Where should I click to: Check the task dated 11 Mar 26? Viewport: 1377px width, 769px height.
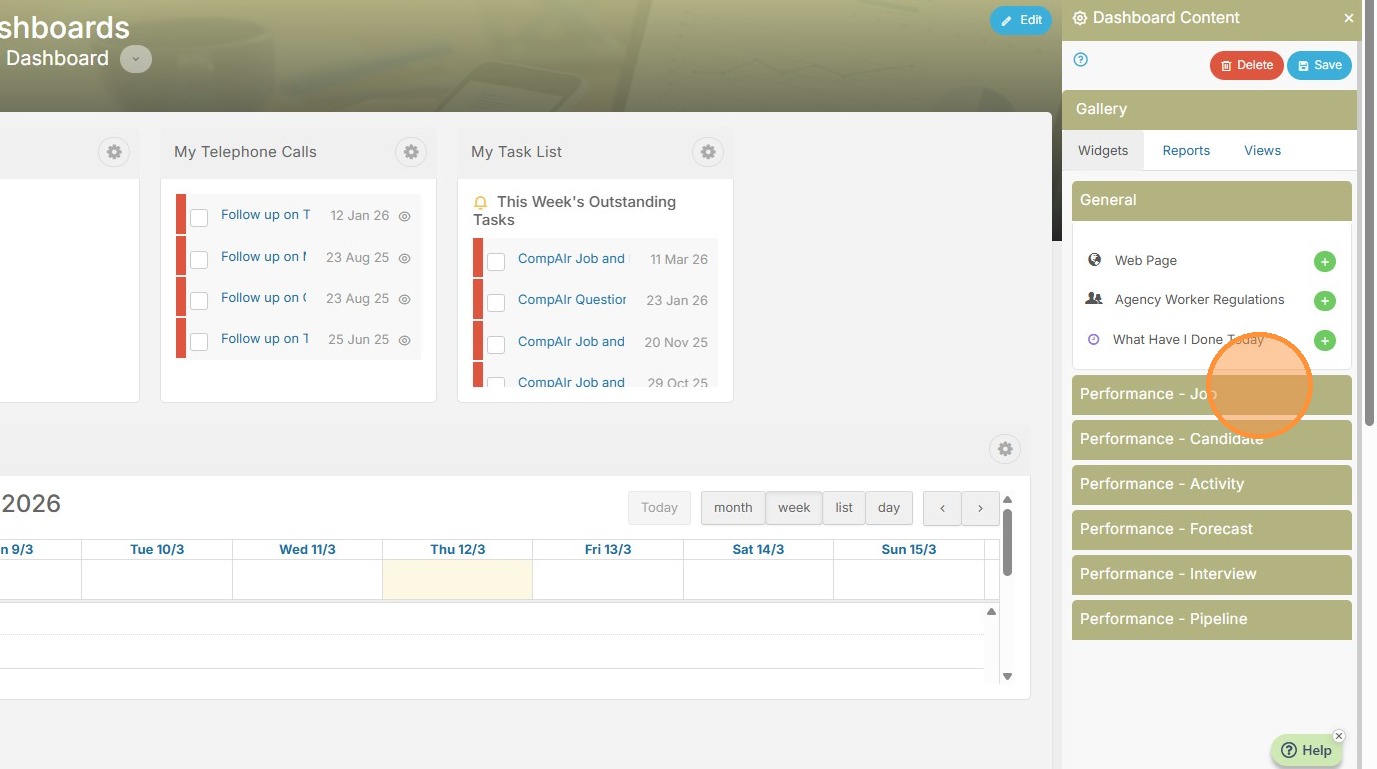click(x=496, y=262)
